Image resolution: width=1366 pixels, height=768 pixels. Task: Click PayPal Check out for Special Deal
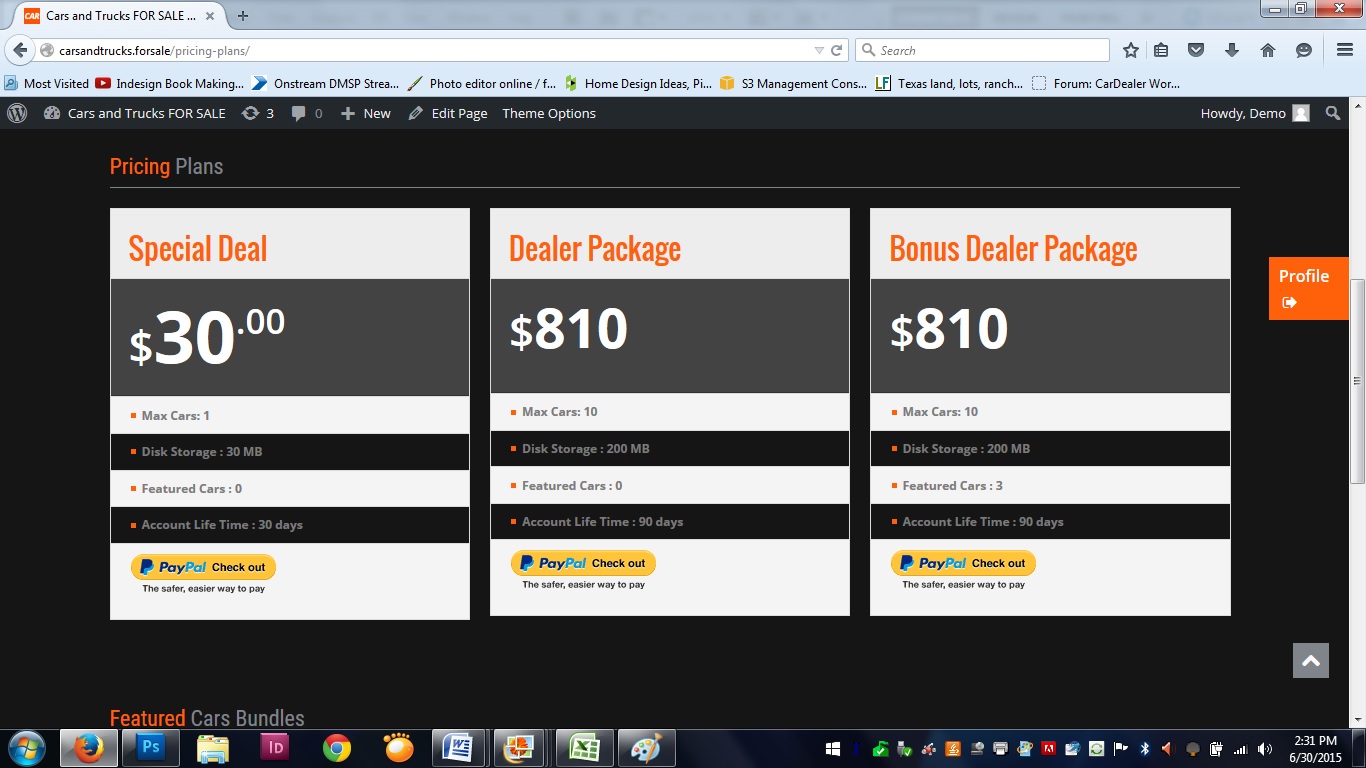[x=203, y=567]
